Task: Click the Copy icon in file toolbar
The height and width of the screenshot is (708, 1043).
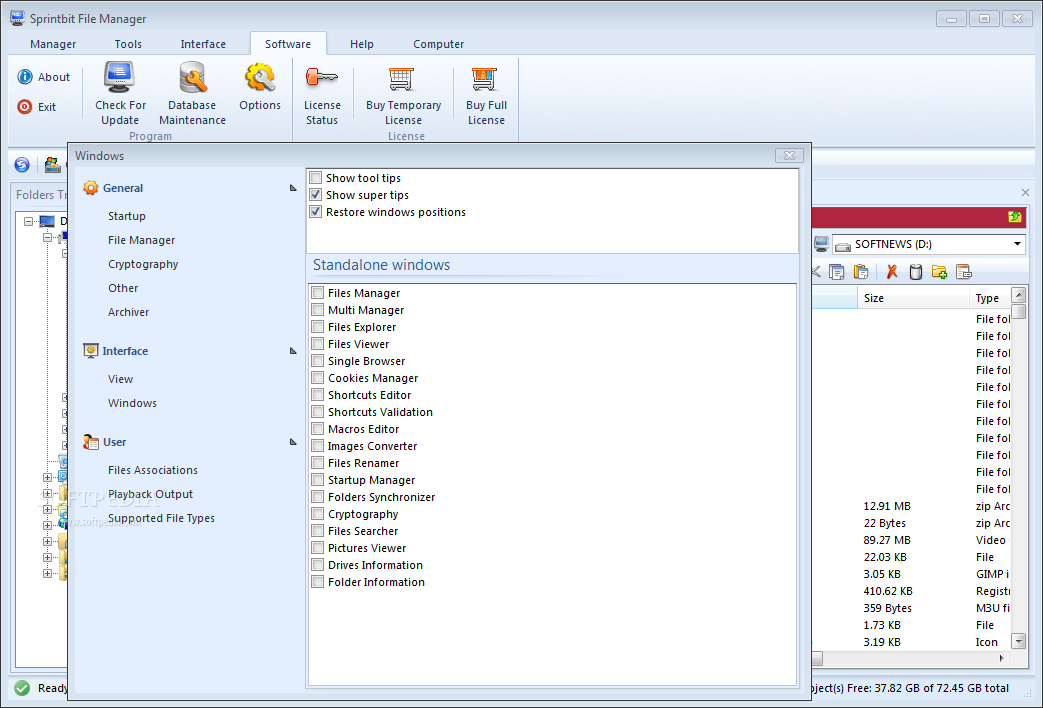Action: [x=837, y=271]
